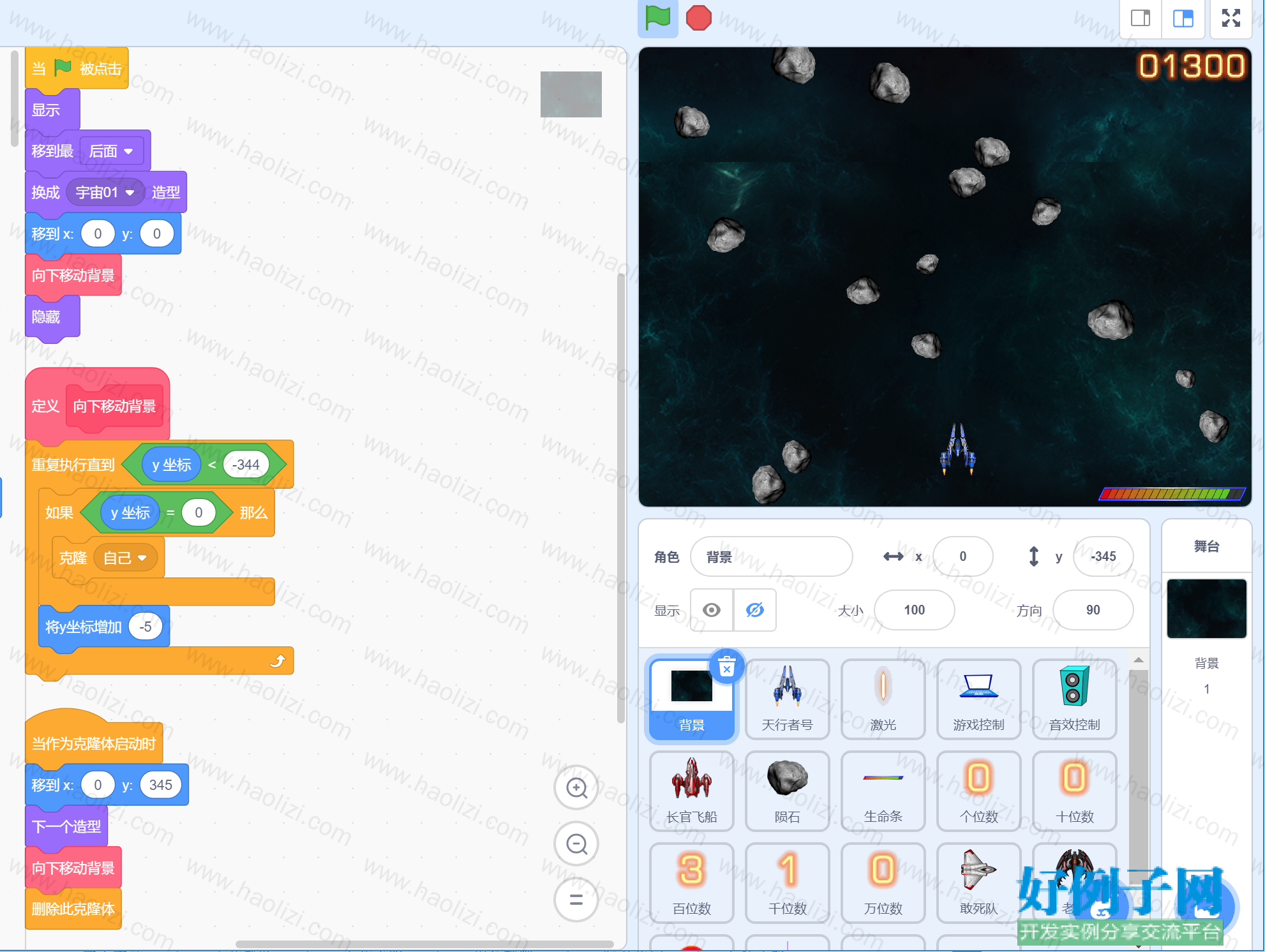The height and width of the screenshot is (952, 1265).
Task: Select the 个位数 digit sprite
Action: coord(978,791)
